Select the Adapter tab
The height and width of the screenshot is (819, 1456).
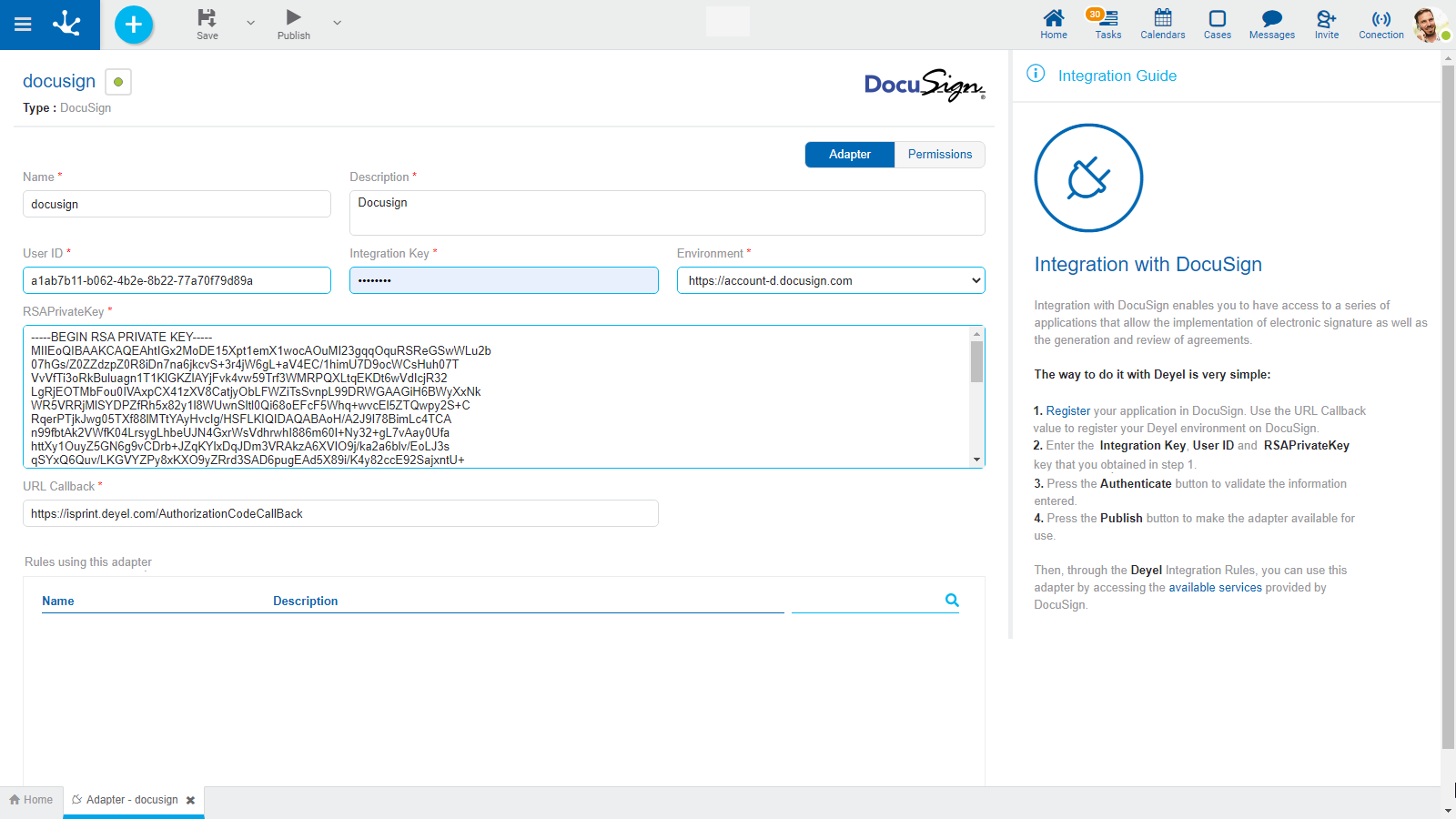tap(849, 154)
